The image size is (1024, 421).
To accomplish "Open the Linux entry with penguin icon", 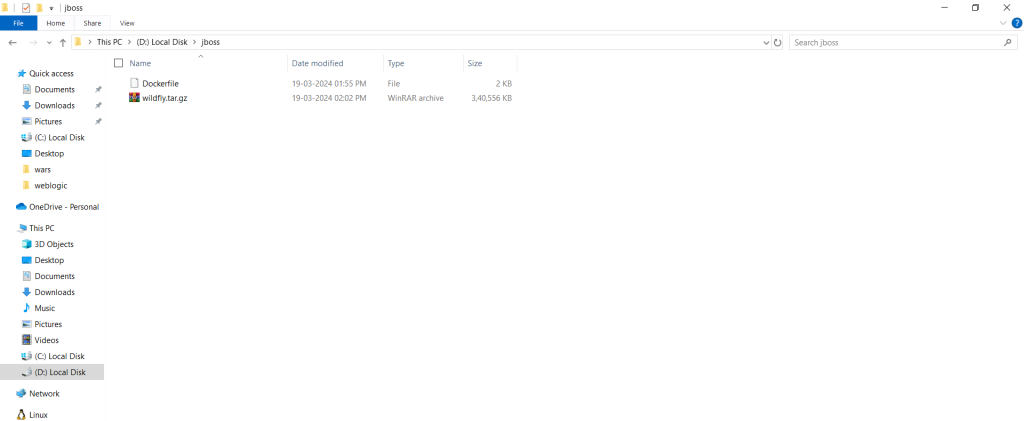I will click(38, 415).
